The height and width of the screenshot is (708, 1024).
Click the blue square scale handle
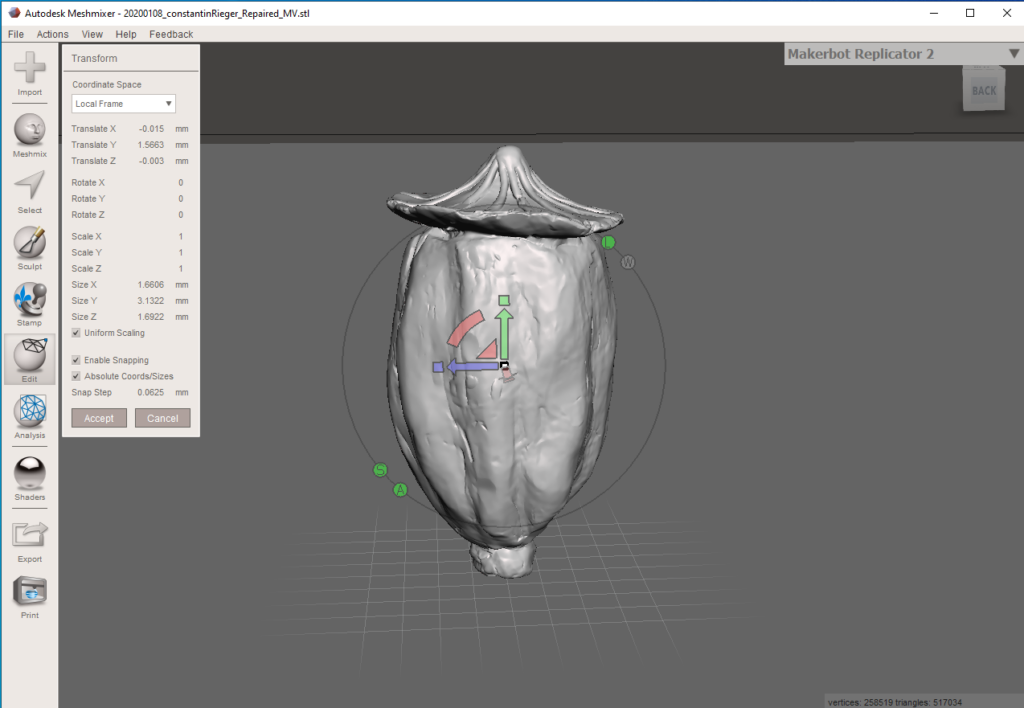click(438, 367)
